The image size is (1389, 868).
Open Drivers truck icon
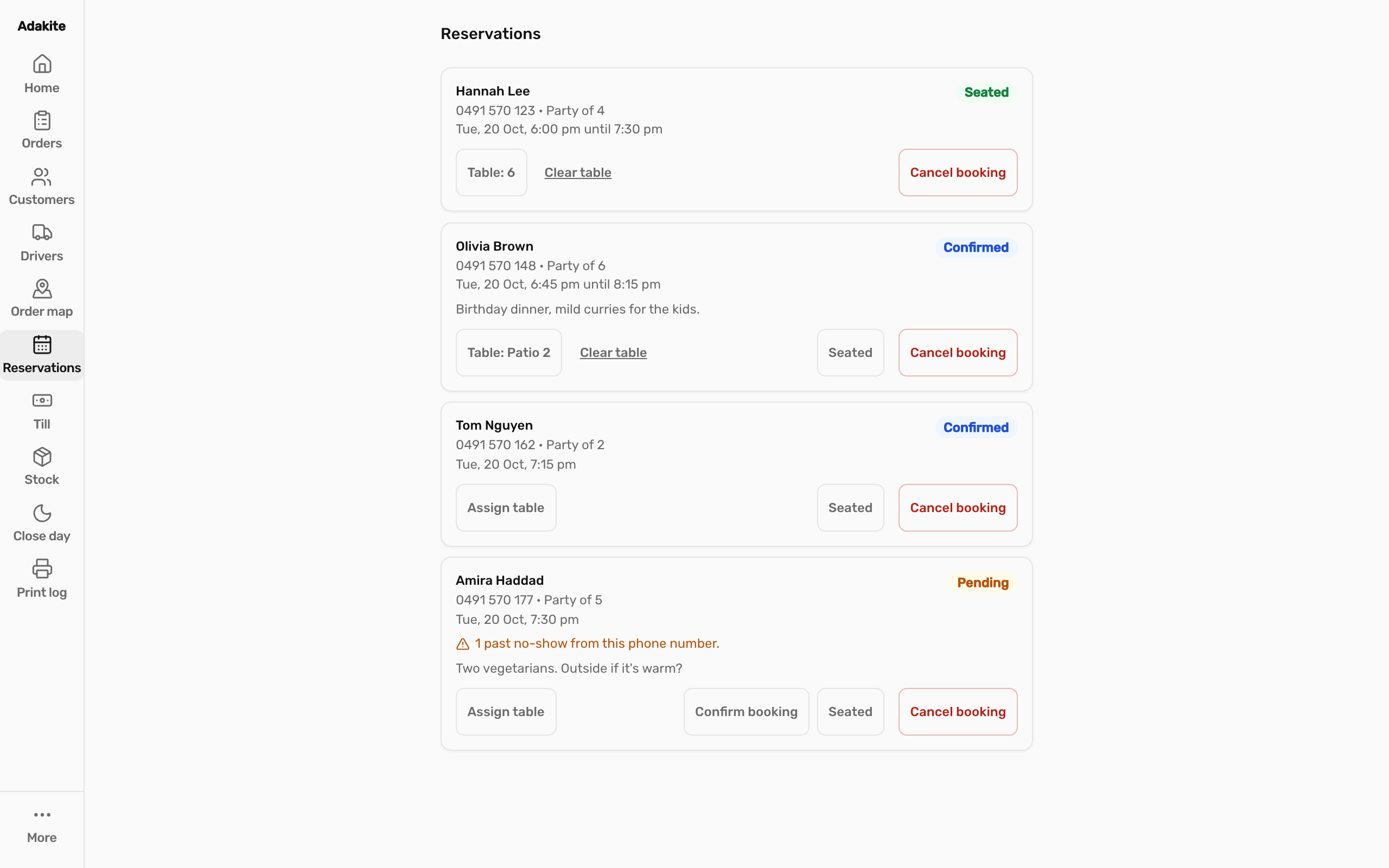[42, 233]
